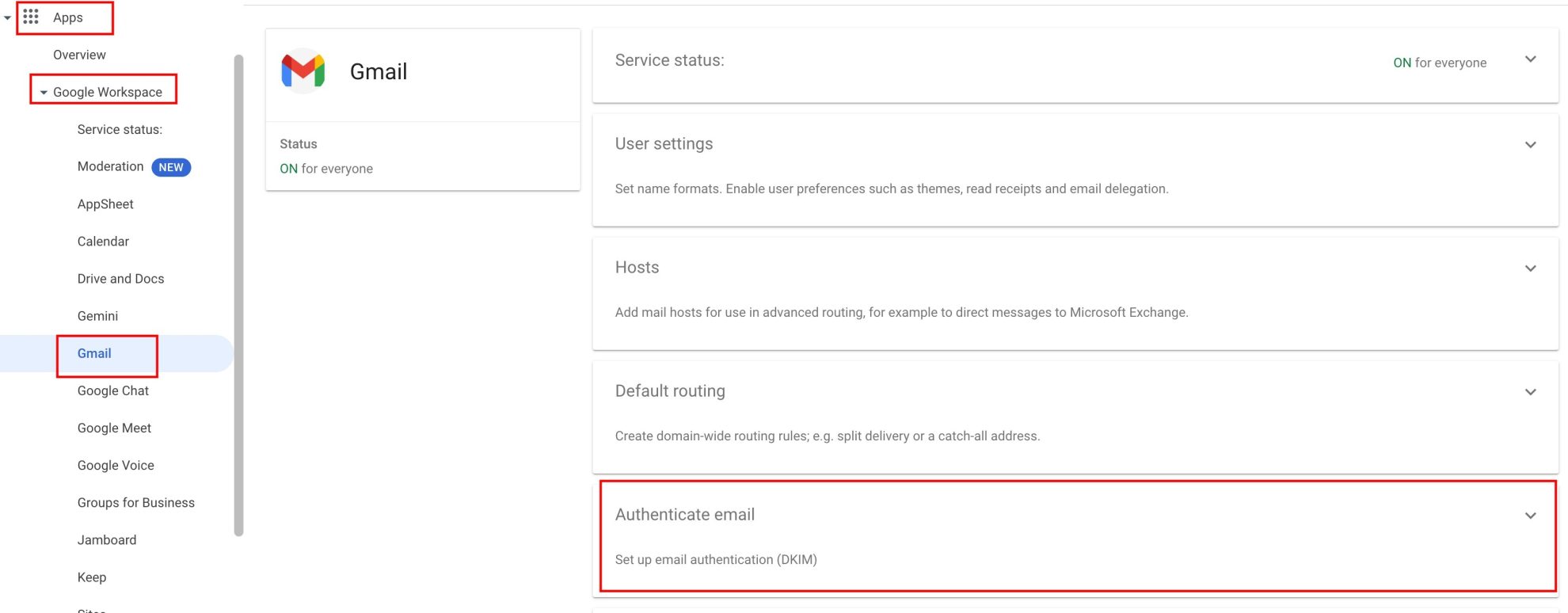Click the Gmail logo icon
Image resolution: width=1568 pixels, height=613 pixels.
[303, 71]
